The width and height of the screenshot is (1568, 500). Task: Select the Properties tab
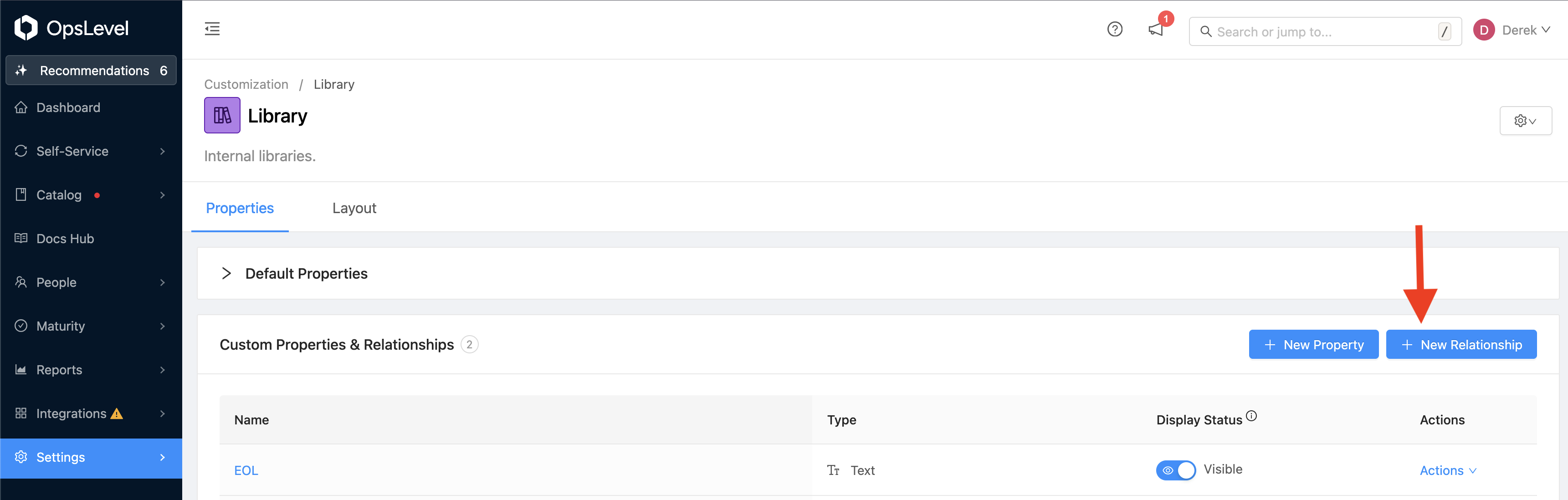pos(240,208)
